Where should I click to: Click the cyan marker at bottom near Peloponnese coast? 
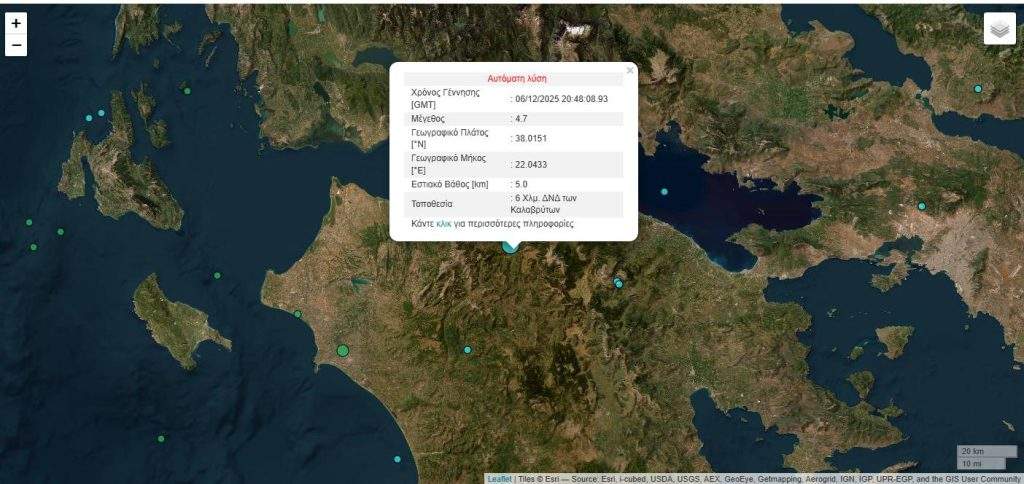point(397,459)
